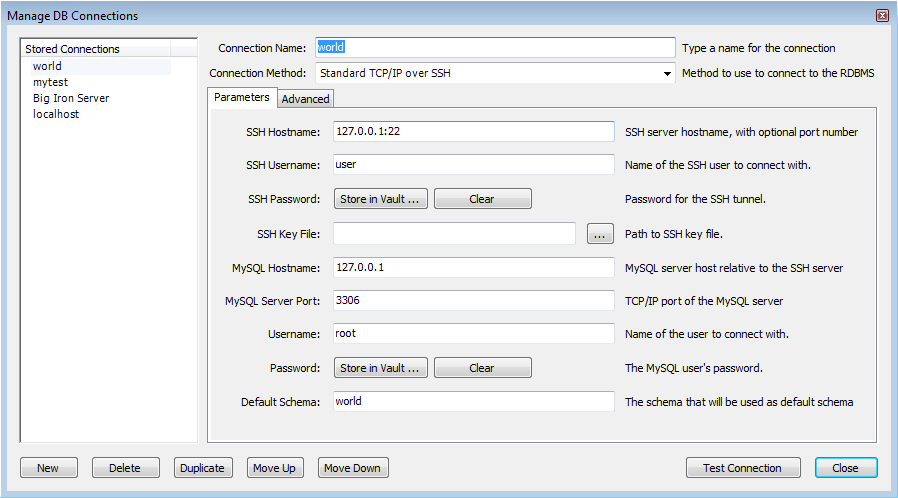The height and width of the screenshot is (498, 898).
Task: Create a New connection
Action: [49, 468]
